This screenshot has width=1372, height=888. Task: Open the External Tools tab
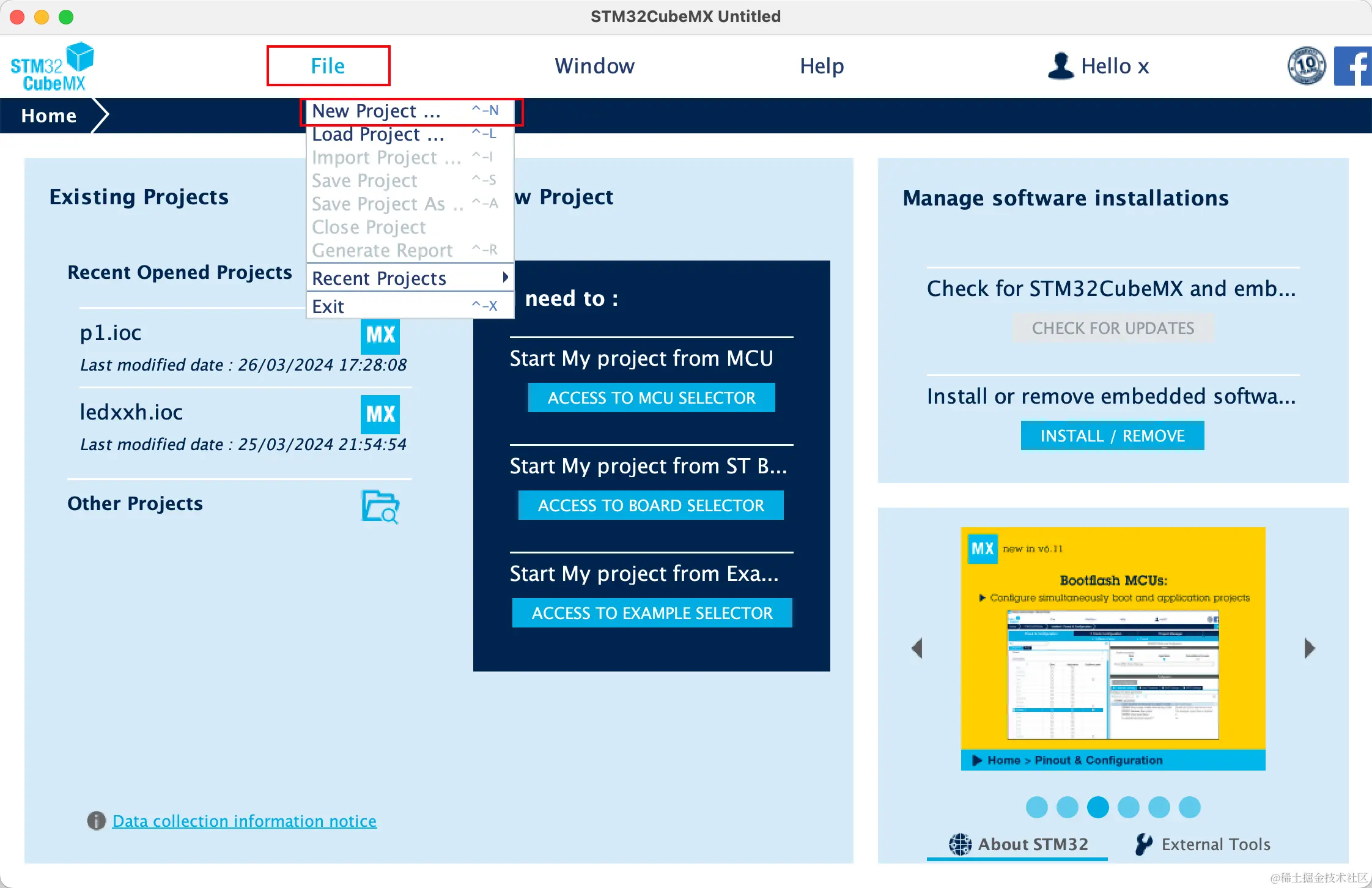(1203, 845)
